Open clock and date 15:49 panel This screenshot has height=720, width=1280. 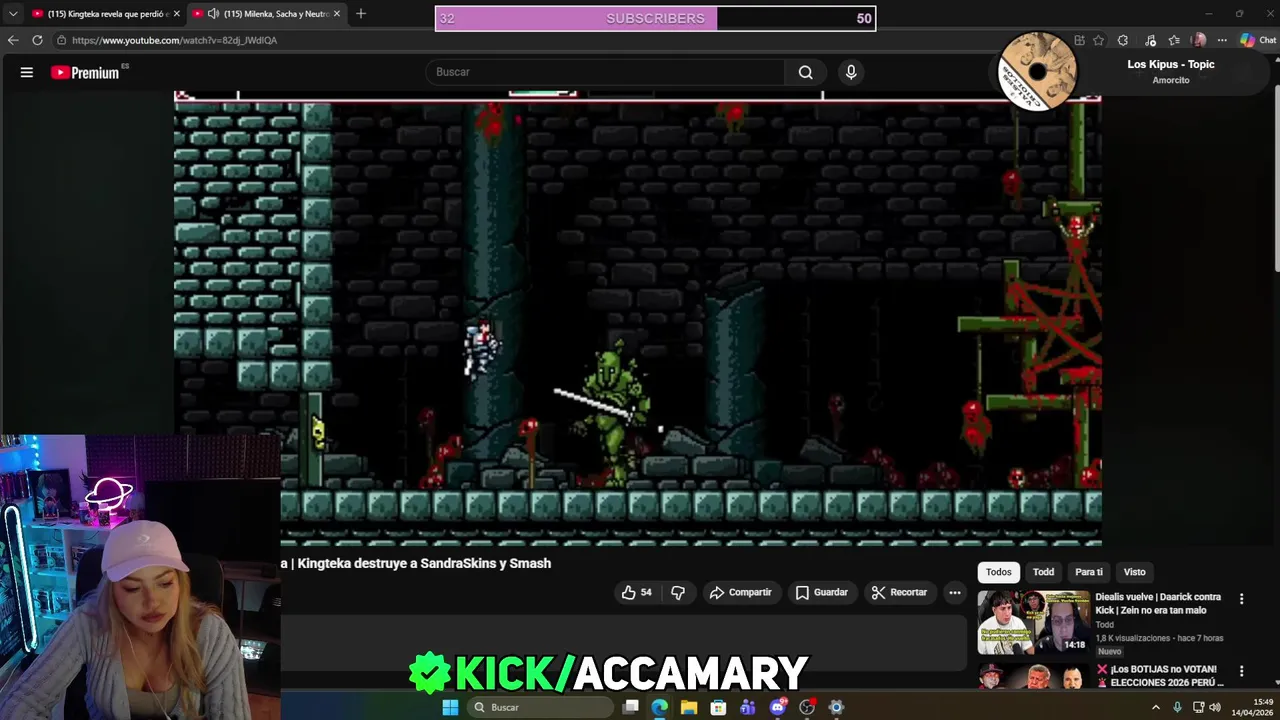point(1251,707)
